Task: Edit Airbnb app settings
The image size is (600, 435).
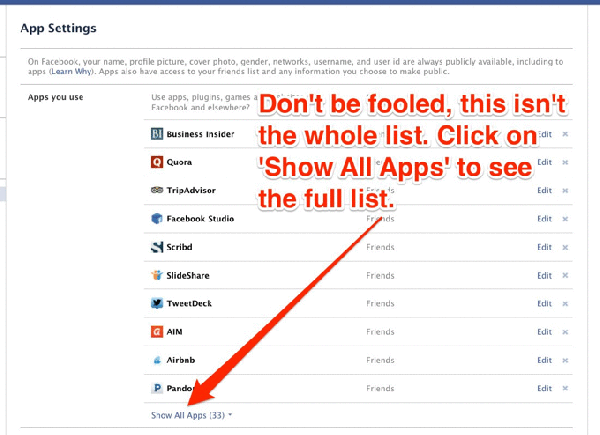Action: (x=545, y=360)
